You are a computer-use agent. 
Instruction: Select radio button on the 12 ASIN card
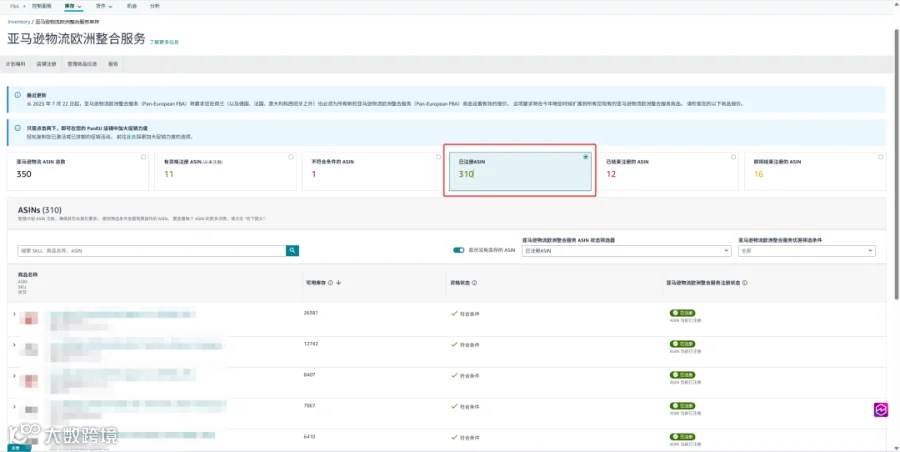point(734,157)
